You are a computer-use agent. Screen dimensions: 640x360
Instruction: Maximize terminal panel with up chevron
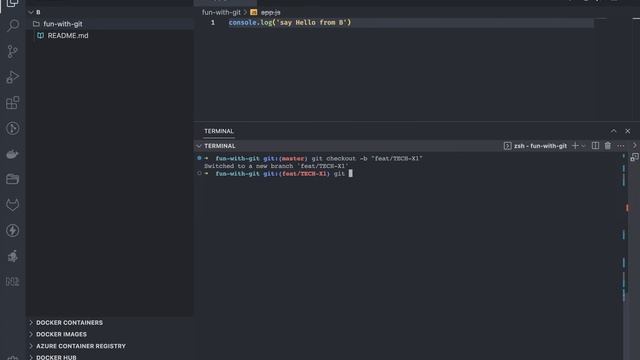click(613, 131)
